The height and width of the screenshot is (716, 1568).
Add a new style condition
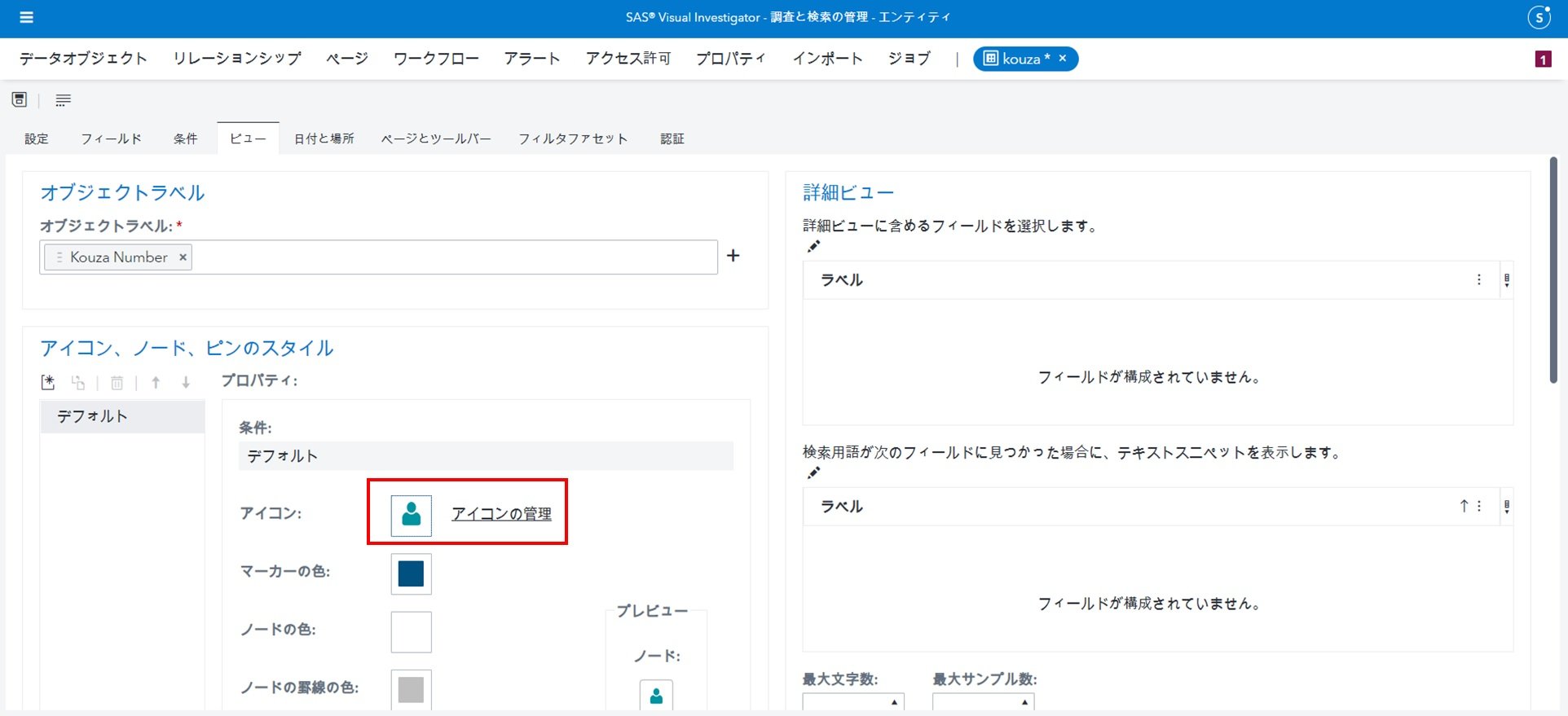click(x=48, y=382)
